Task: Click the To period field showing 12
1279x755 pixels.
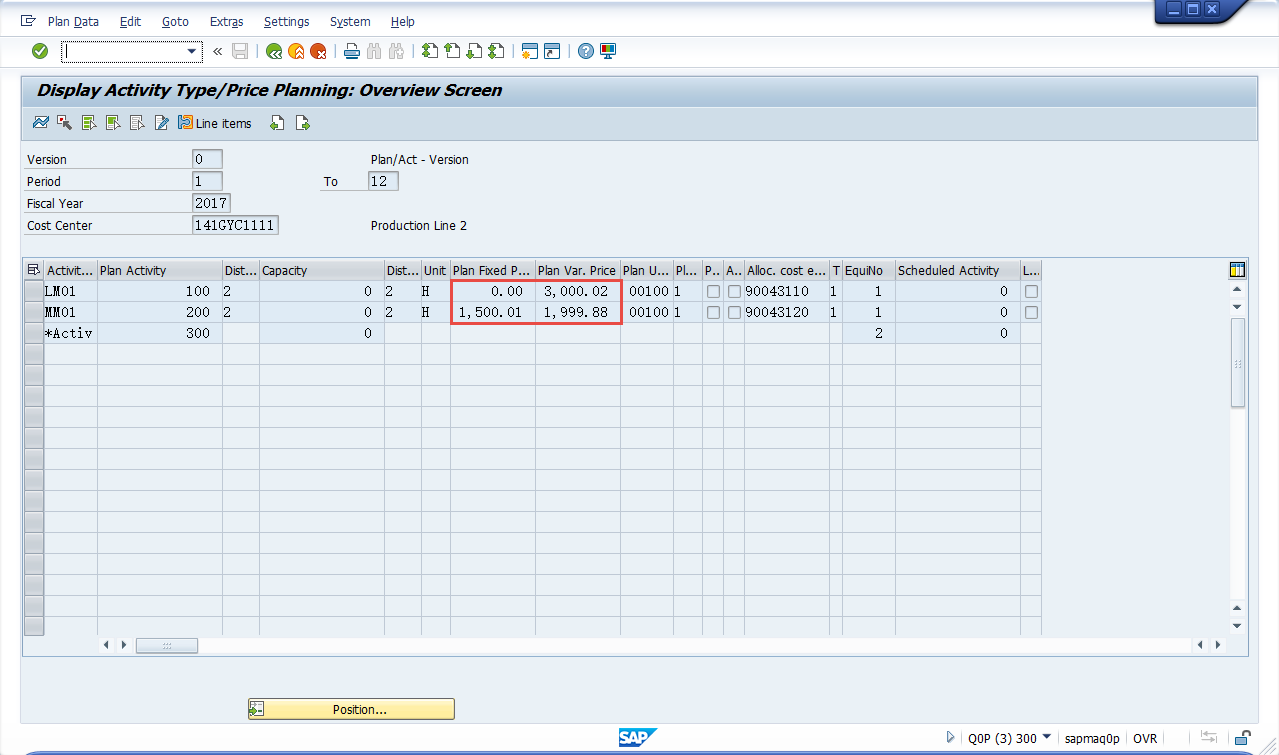Action: (x=383, y=181)
